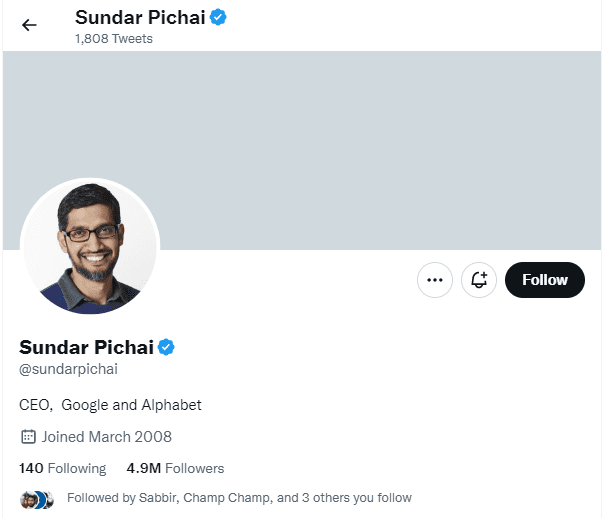Go back using the left arrow
The image size is (602, 518).
(x=29, y=25)
